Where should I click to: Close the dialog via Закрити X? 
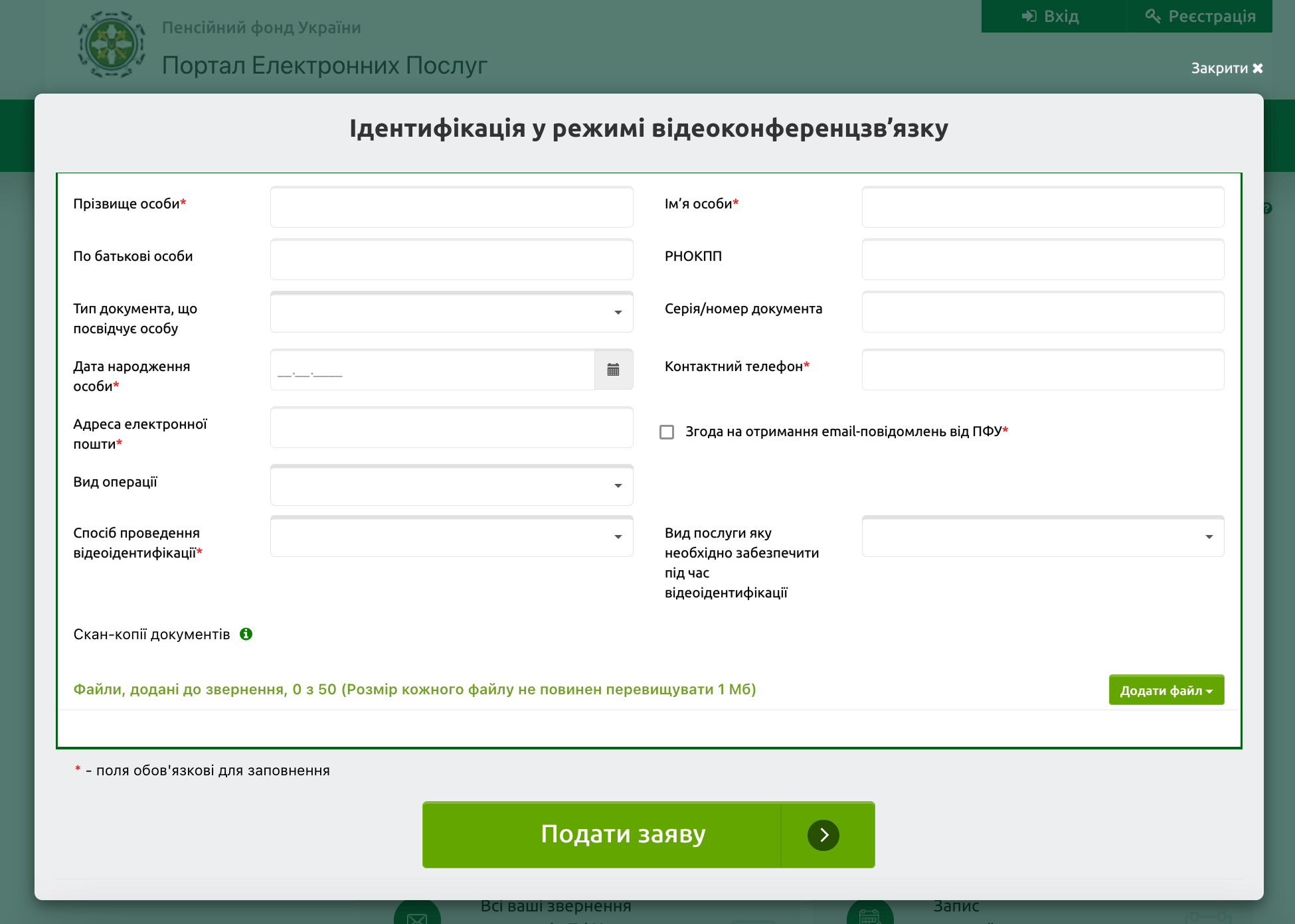point(1227,68)
